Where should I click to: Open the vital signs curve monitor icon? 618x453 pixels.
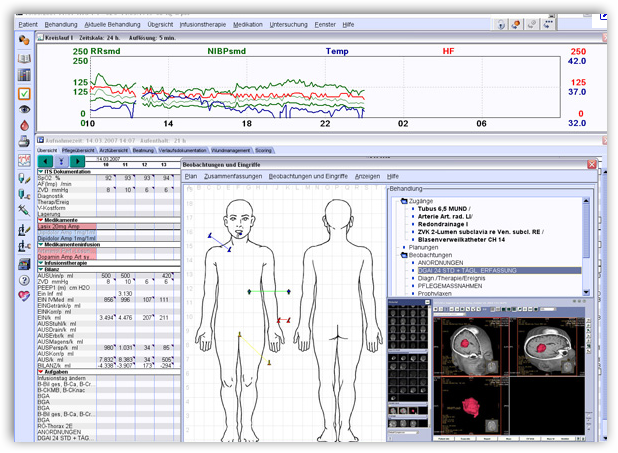pyautogui.click(x=24, y=160)
